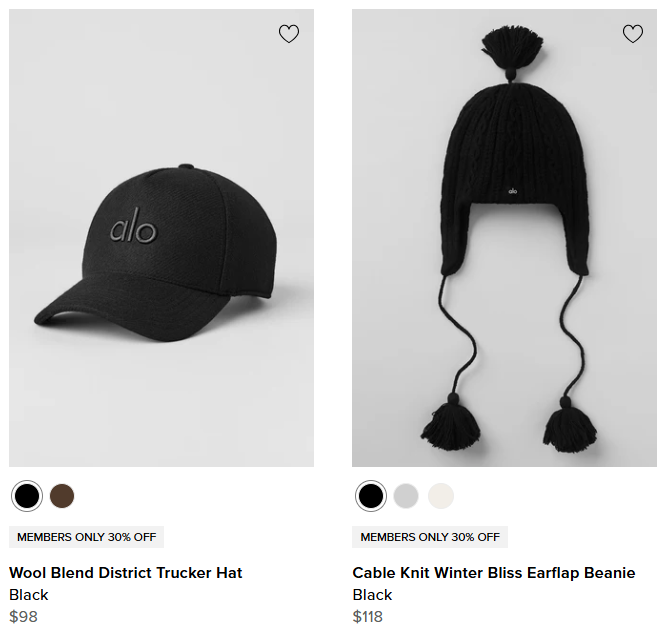This screenshot has width=666, height=634.
Task: Choose brown color for Trucker Hat
Action: pos(62,495)
